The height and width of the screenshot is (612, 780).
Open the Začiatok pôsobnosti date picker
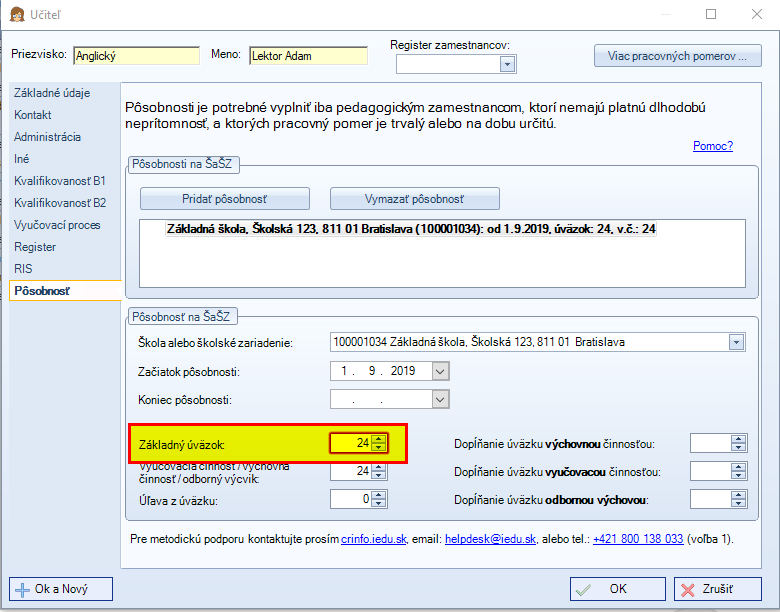[x=440, y=371]
